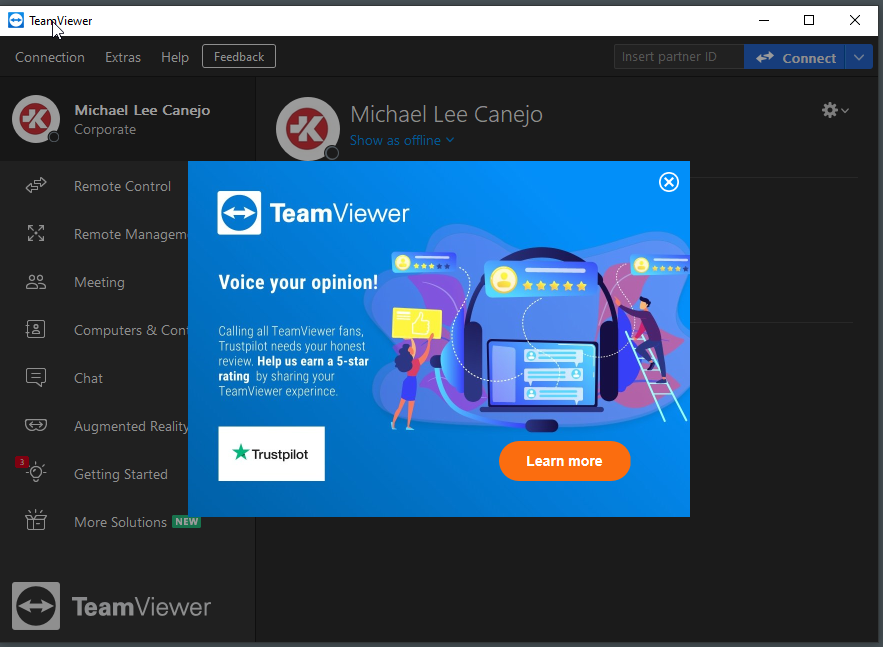Open the Extras menu
Viewport: 883px width, 647px height.
coord(123,57)
